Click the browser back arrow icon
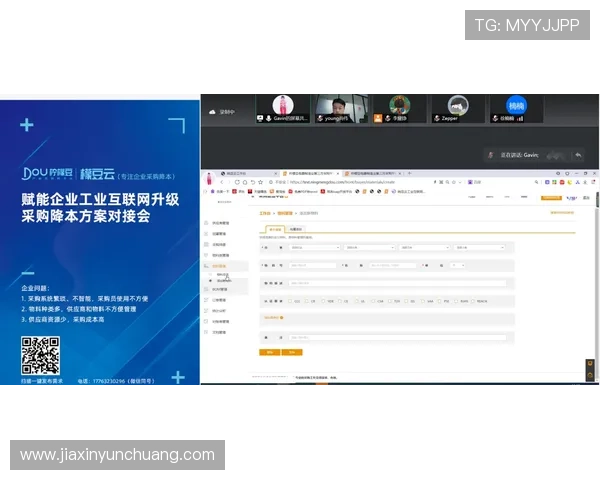Image resolution: width=600 pixels, height=480 pixels. point(221,182)
